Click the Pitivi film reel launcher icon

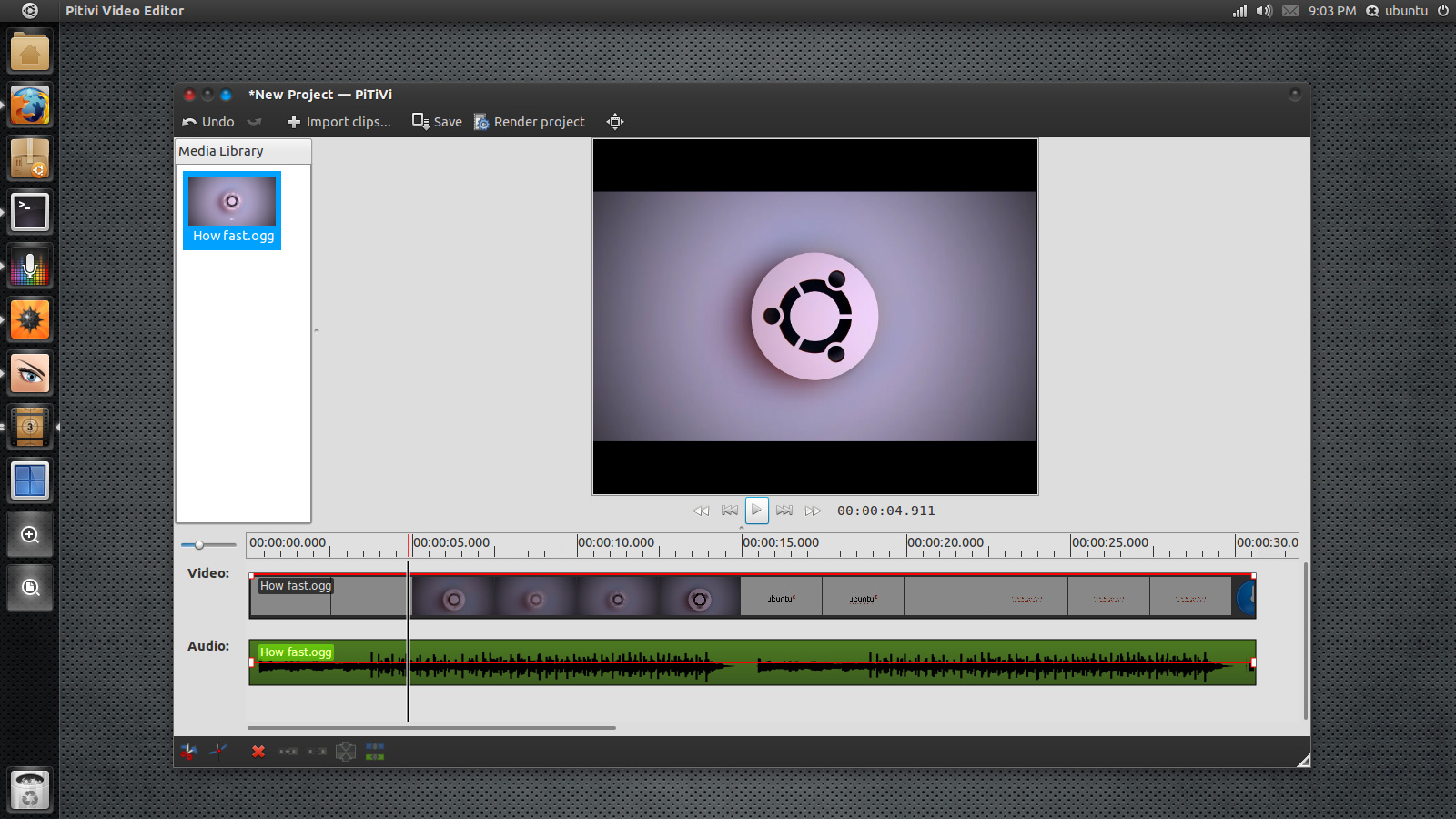30,427
